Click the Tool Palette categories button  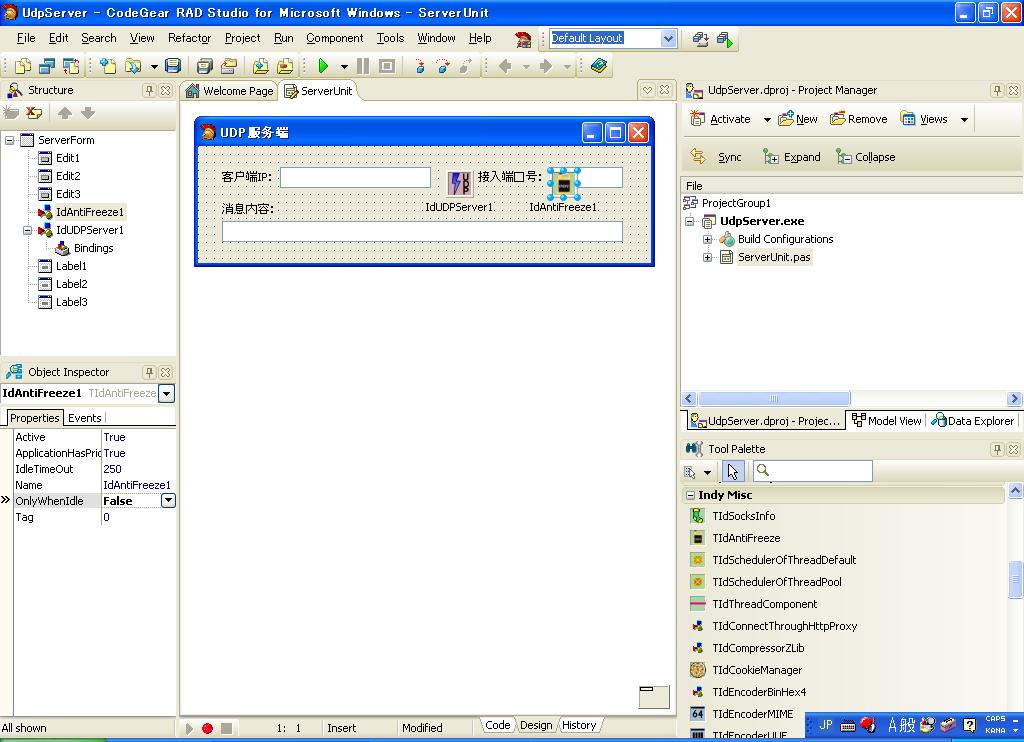click(690, 472)
